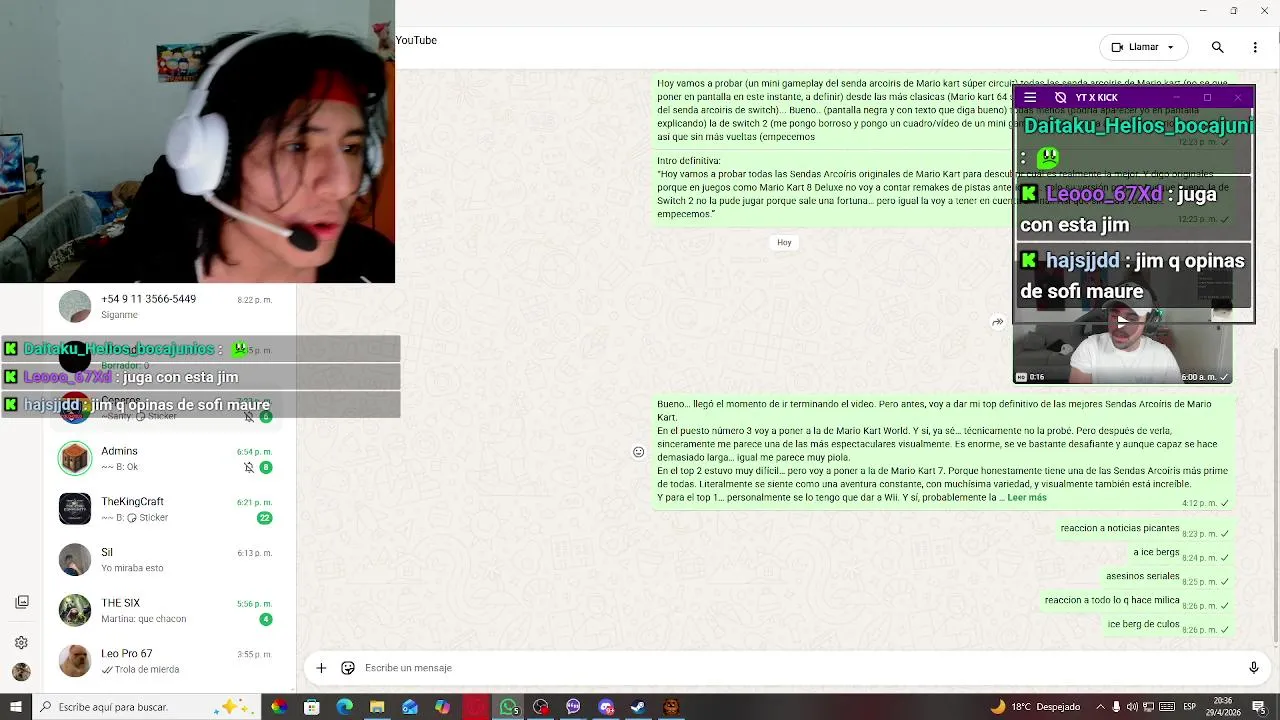Click the 22 unread badge on TheKingCraft

[x=265, y=518]
